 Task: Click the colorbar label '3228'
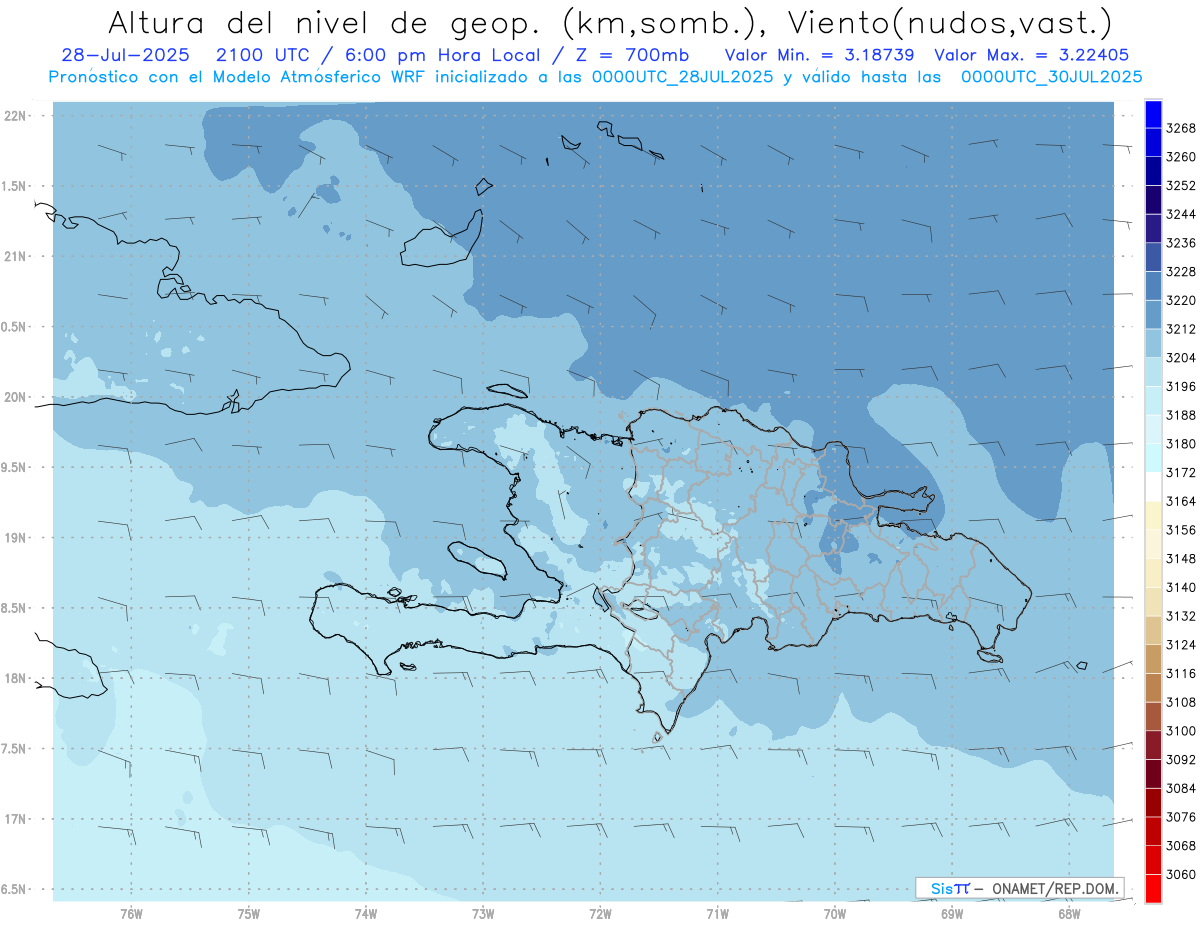[x=1180, y=272]
